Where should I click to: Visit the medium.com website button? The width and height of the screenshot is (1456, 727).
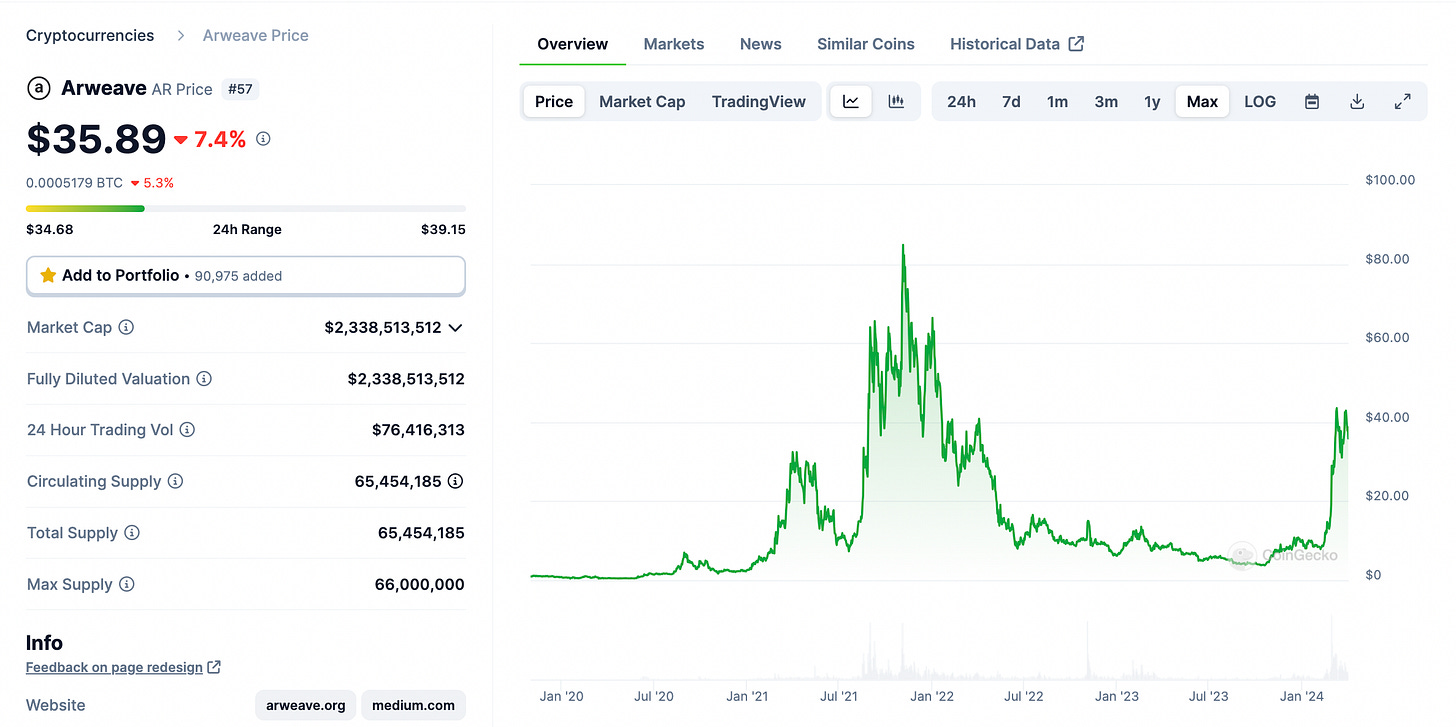(x=413, y=705)
